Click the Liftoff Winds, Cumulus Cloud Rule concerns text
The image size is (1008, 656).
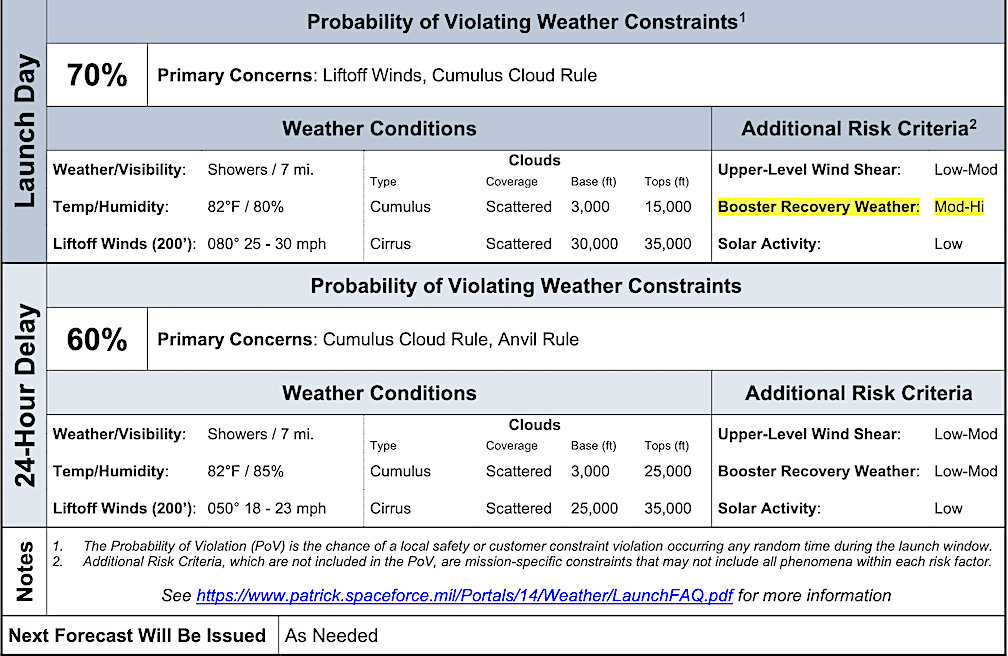459,75
